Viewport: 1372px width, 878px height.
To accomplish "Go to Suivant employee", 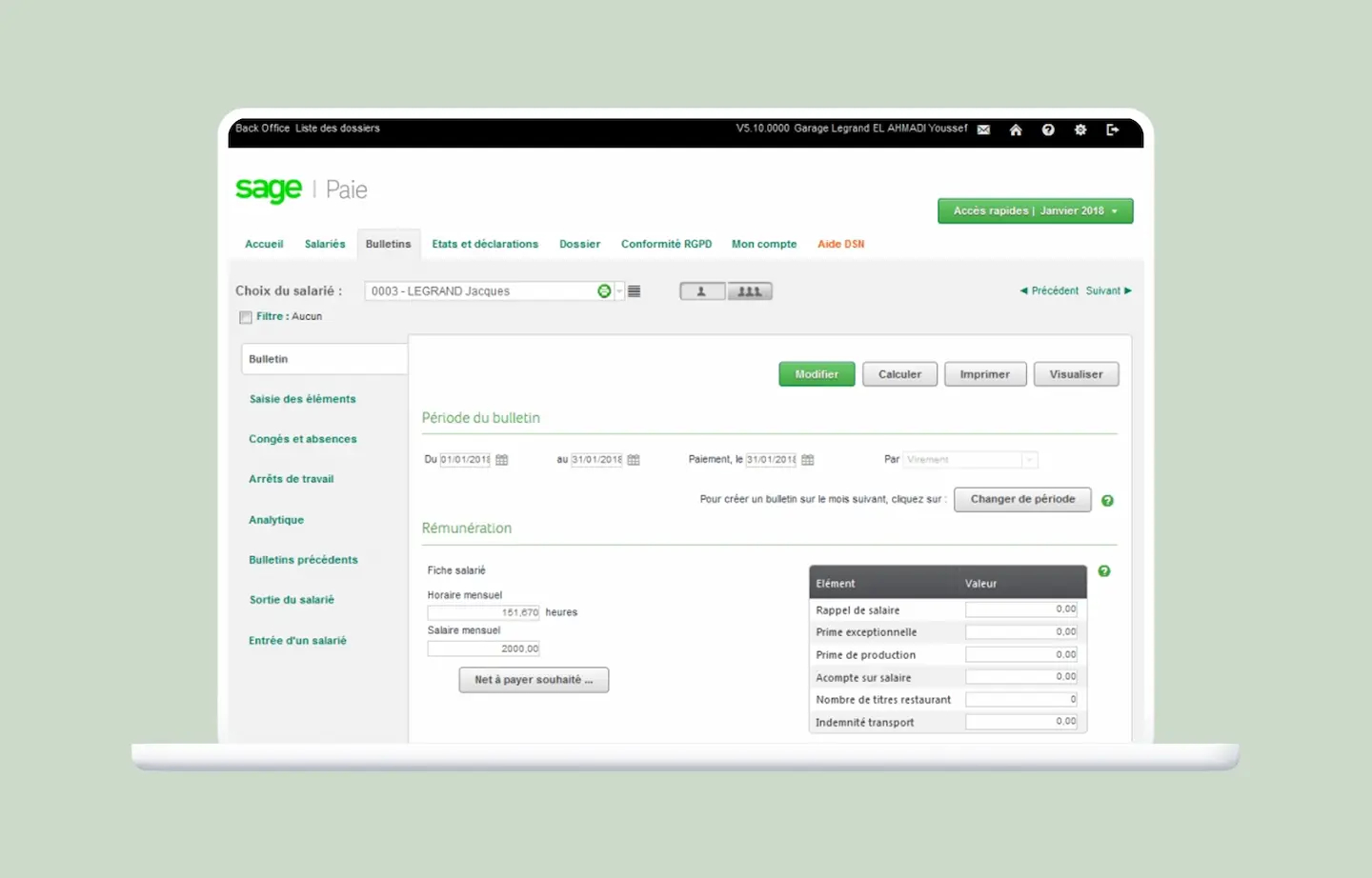I will pyautogui.click(x=1109, y=291).
